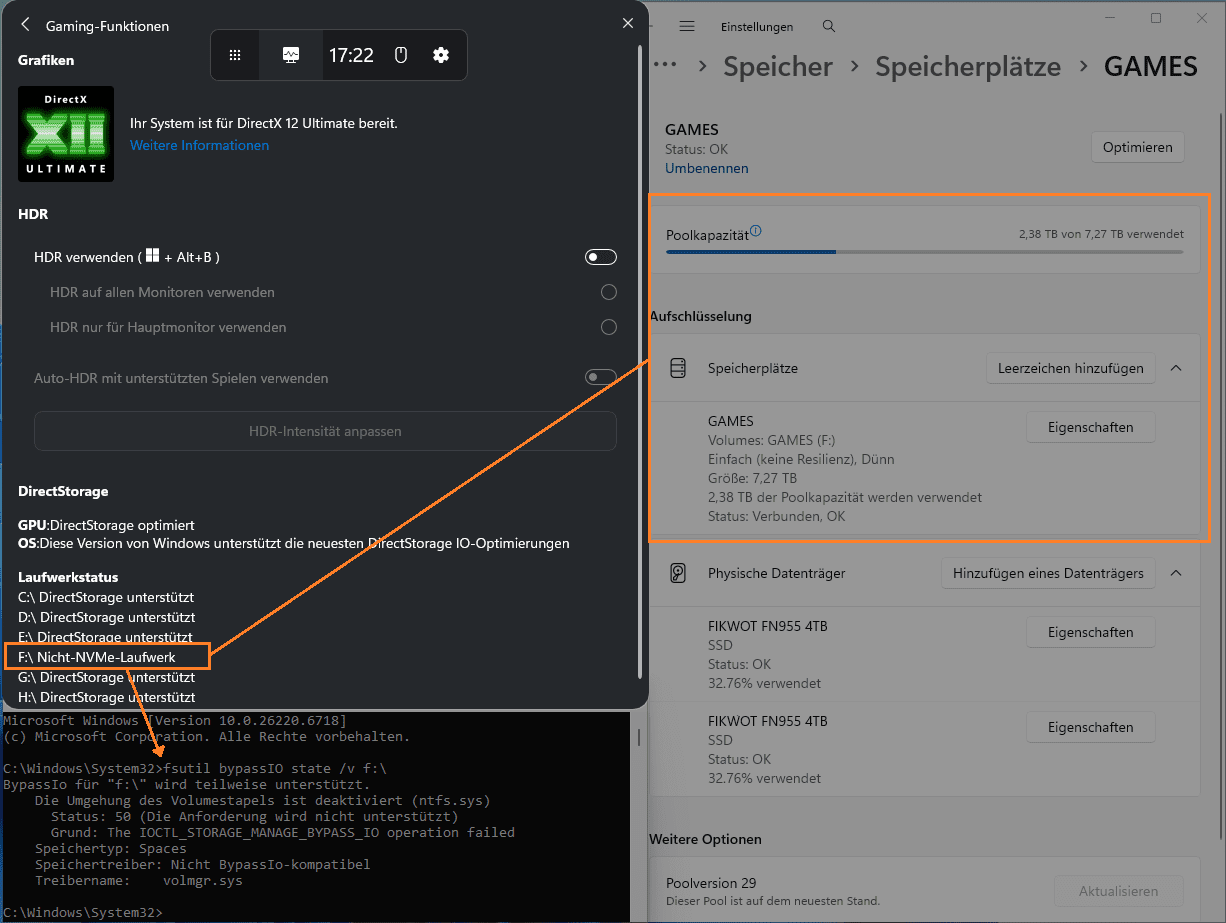The width and height of the screenshot is (1226, 923).
Task: Open the Game Bar widget menu grid icon
Action: point(235,55)
